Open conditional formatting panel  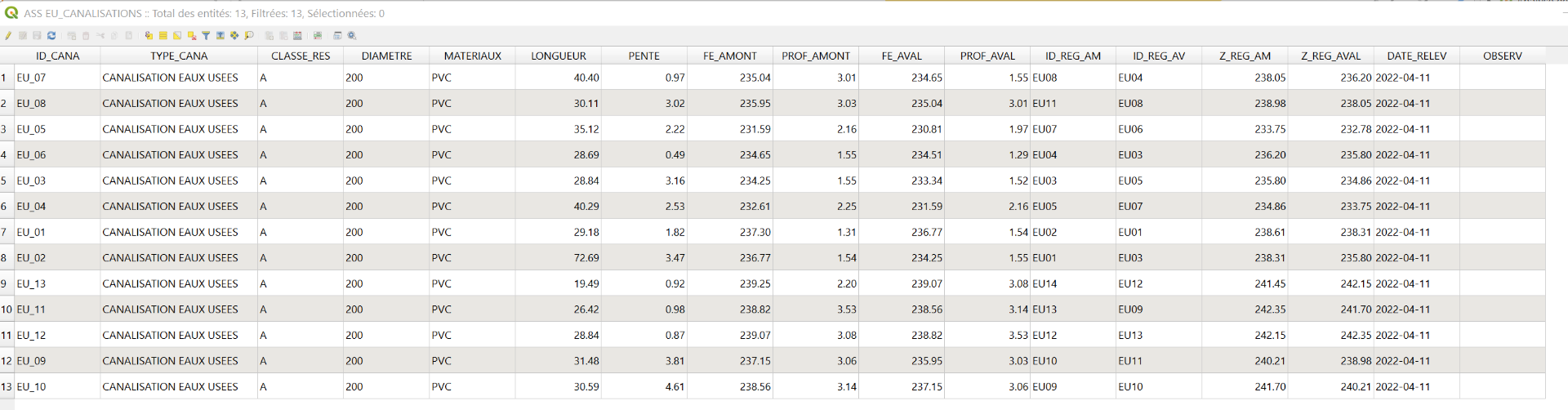317,36
